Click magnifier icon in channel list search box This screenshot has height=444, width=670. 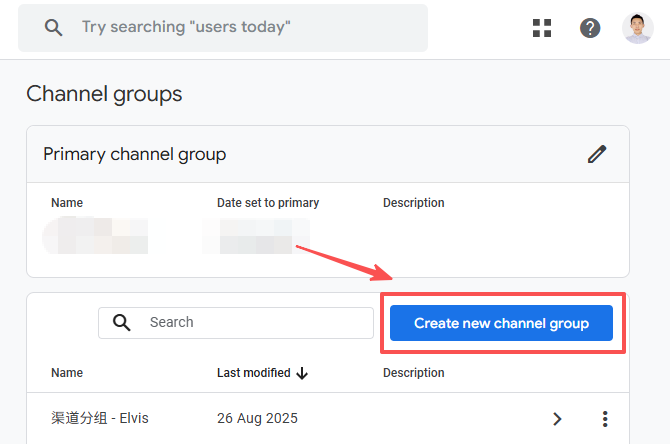pyautogui.click(x=122, y=322)
